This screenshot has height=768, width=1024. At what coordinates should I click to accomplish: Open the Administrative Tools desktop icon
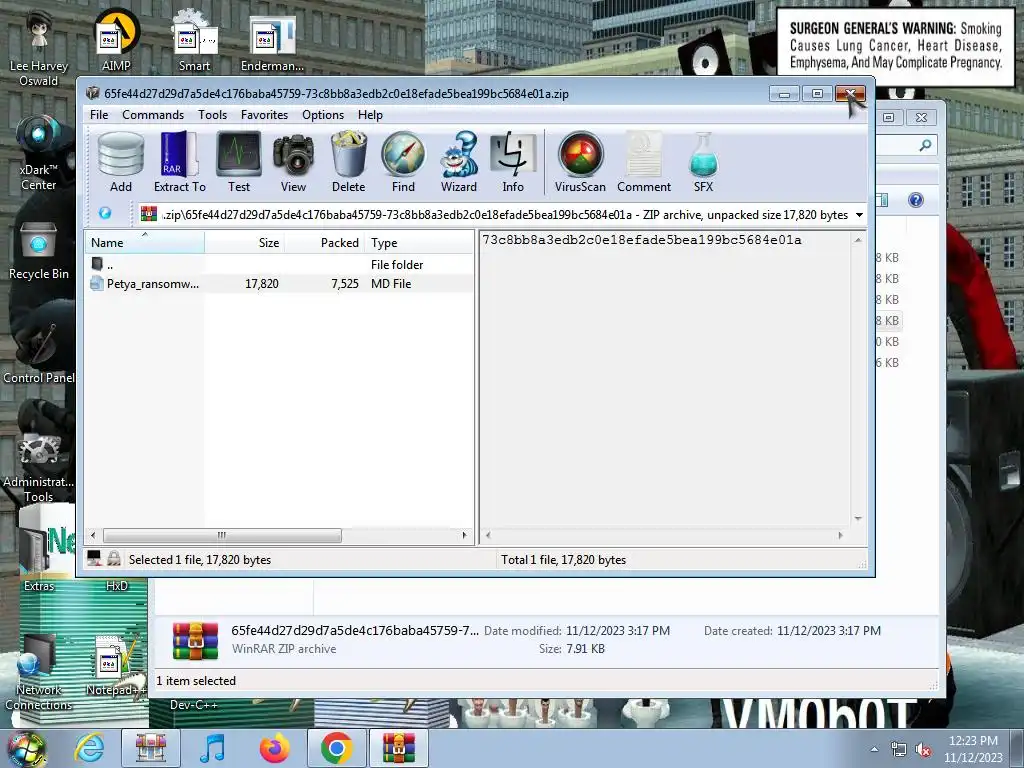point(39,466)
